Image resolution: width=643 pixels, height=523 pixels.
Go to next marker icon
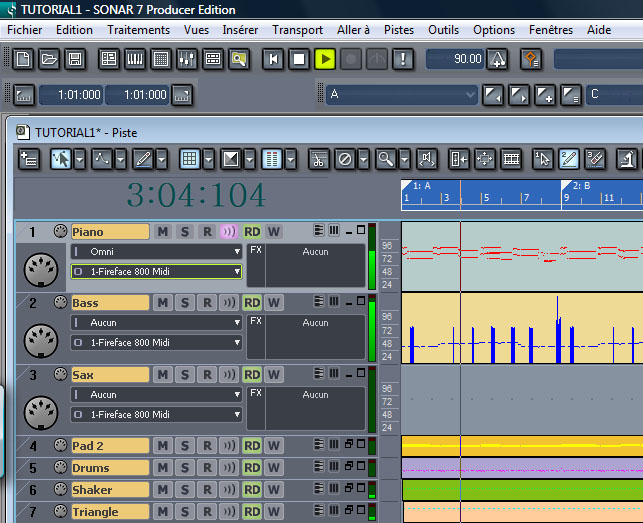pyautogui.click(x=519, y=95)
